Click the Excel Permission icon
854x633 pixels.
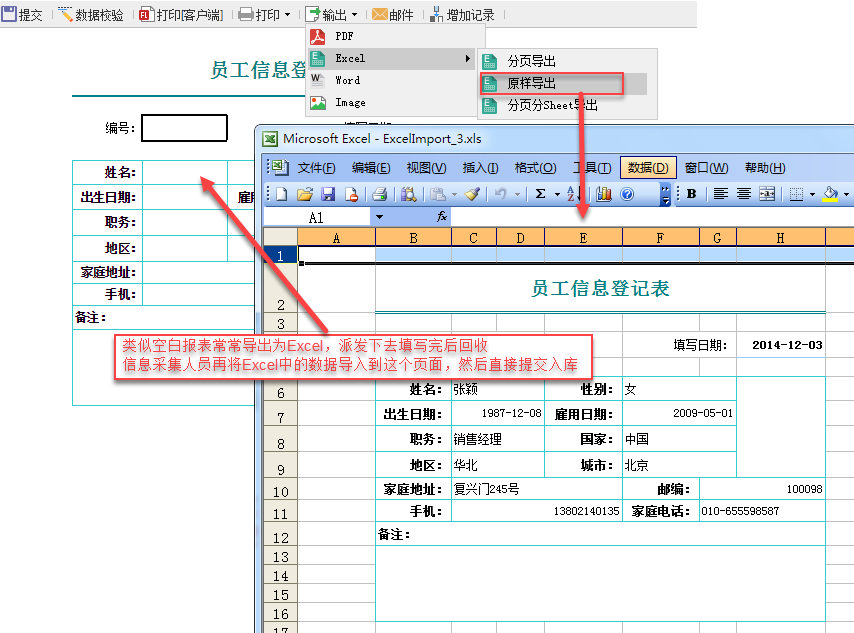pos(351,194)
